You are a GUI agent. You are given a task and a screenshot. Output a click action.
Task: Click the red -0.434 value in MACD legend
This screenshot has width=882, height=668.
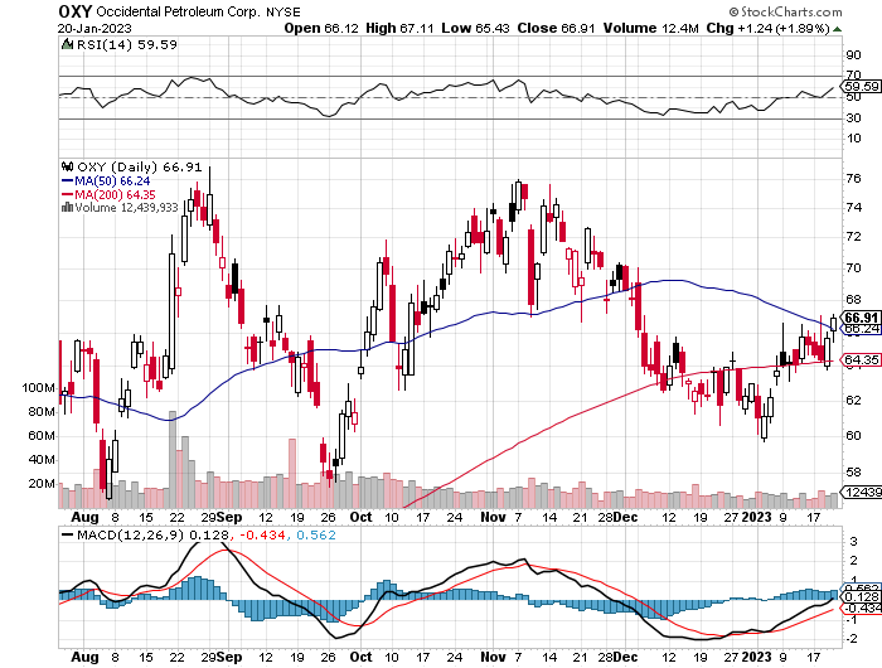[x=262, y=535]
